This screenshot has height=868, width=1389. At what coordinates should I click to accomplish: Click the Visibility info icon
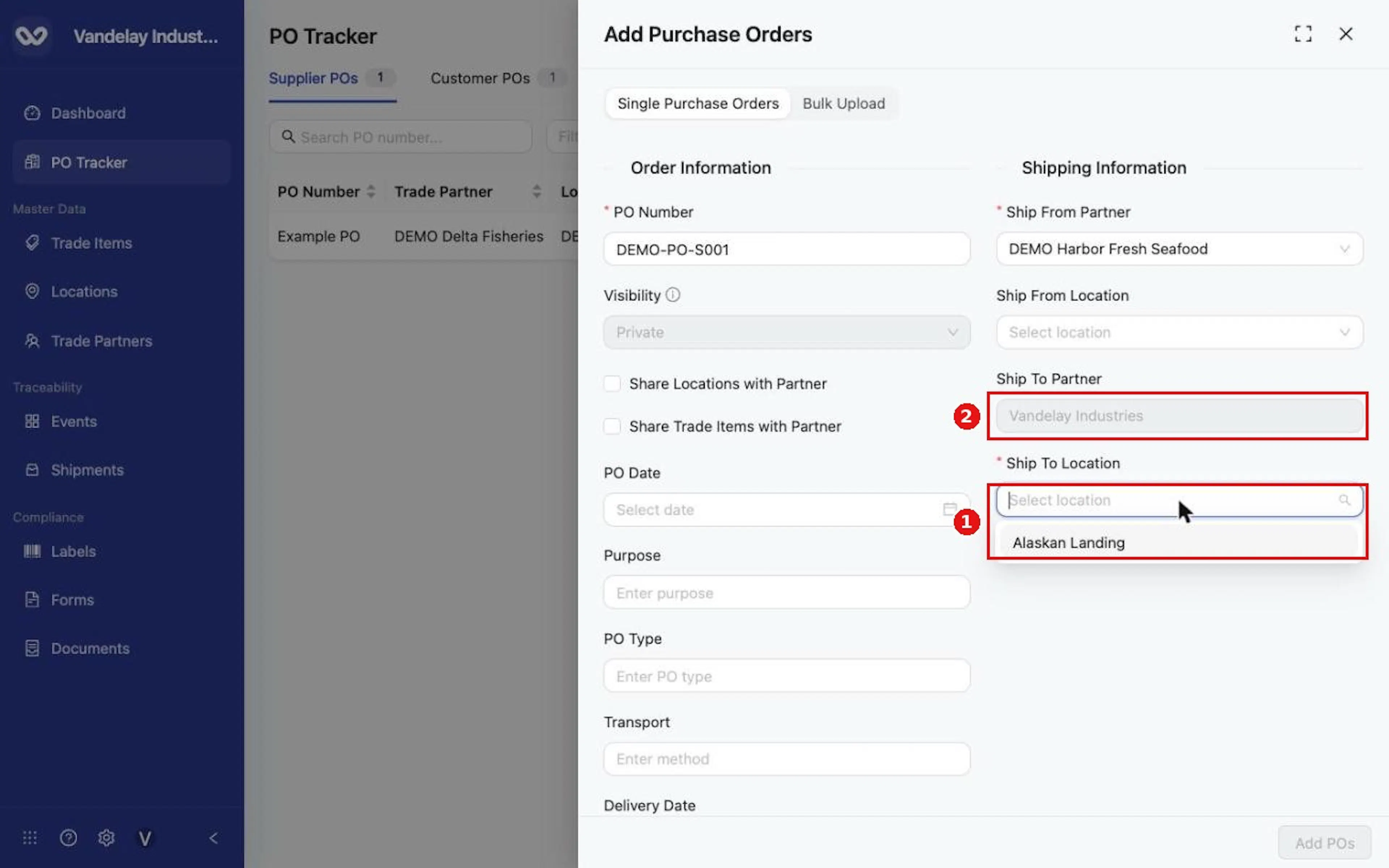pyautogui.click(x=673, y=295)
